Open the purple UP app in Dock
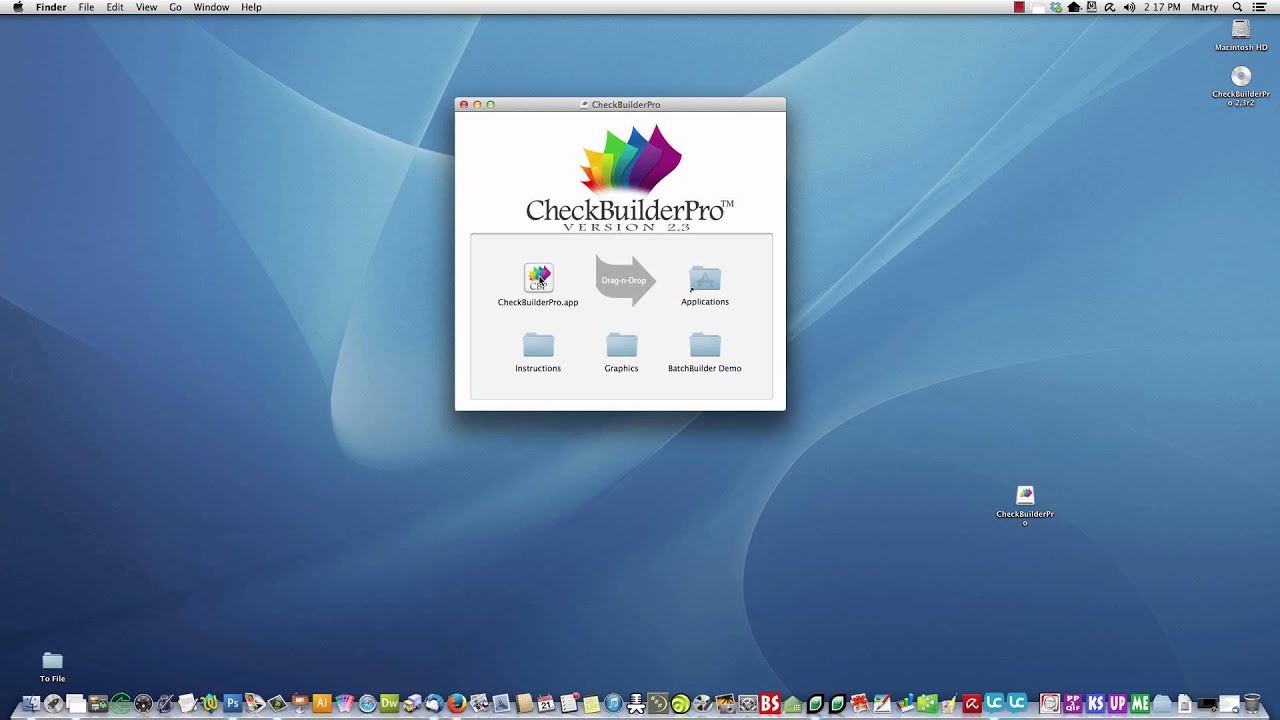Viewport: 1280px width, 720px height. [x=1117, y=704]
